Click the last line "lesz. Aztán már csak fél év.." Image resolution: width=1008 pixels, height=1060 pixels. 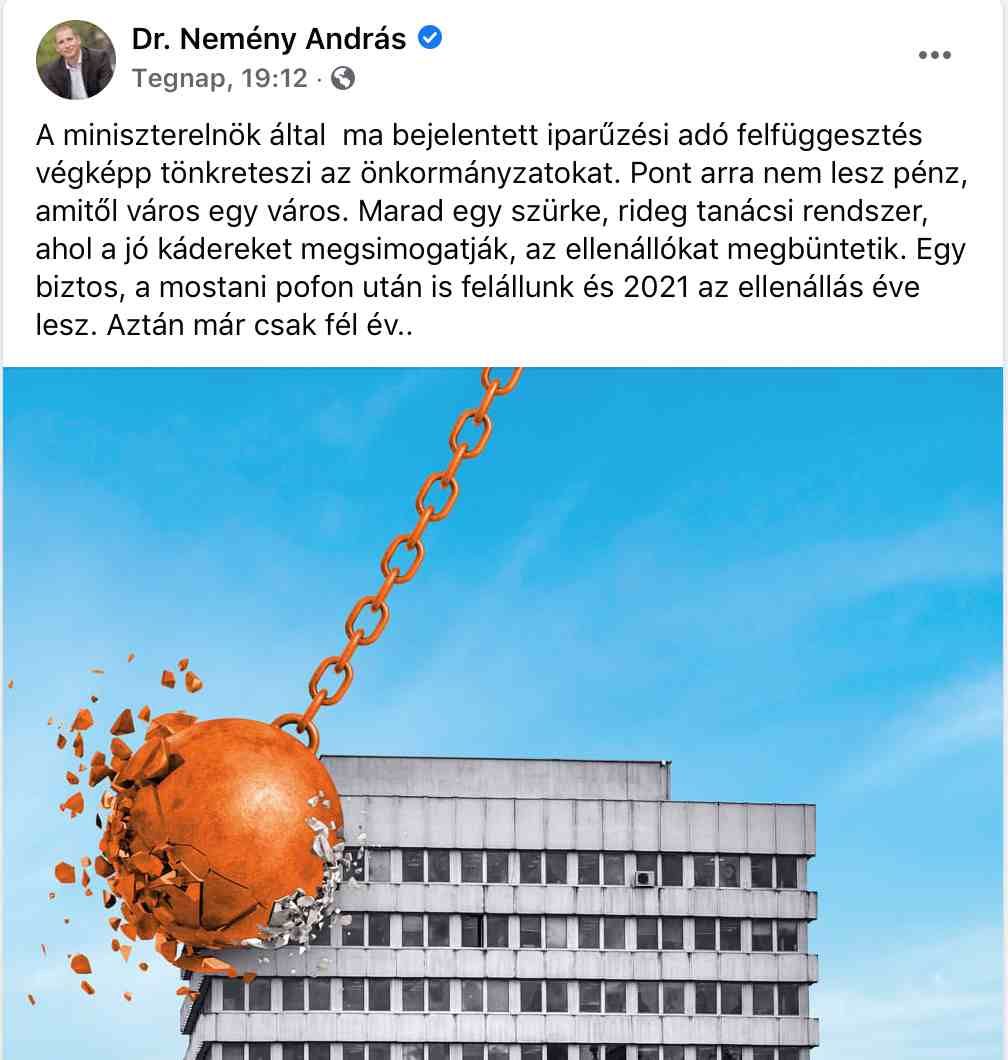(x=224, y=326)
